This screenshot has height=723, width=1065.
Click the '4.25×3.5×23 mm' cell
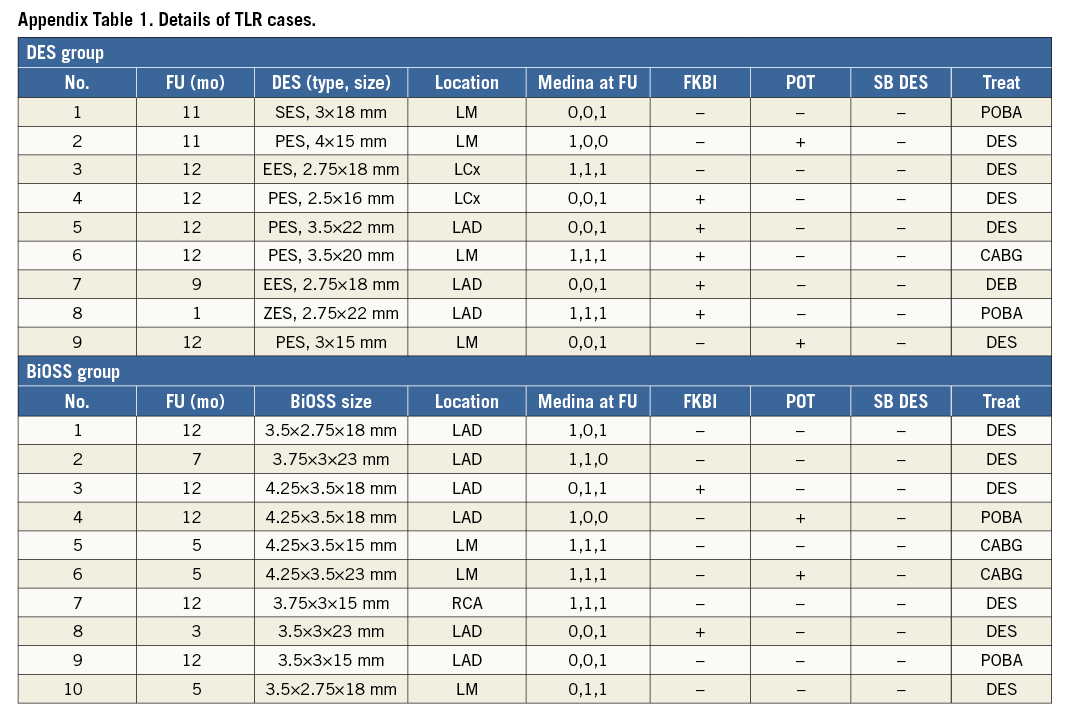pos(330,575)
